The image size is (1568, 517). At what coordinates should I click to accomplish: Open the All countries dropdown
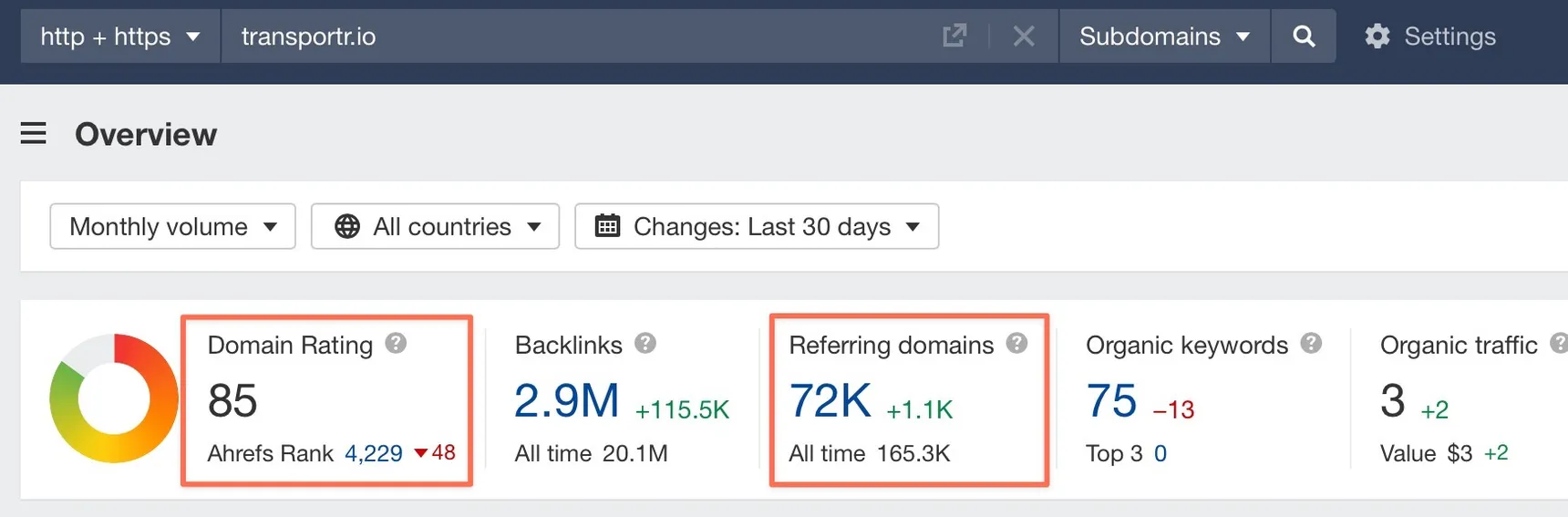pyautogui.click(x=435, y=226)
